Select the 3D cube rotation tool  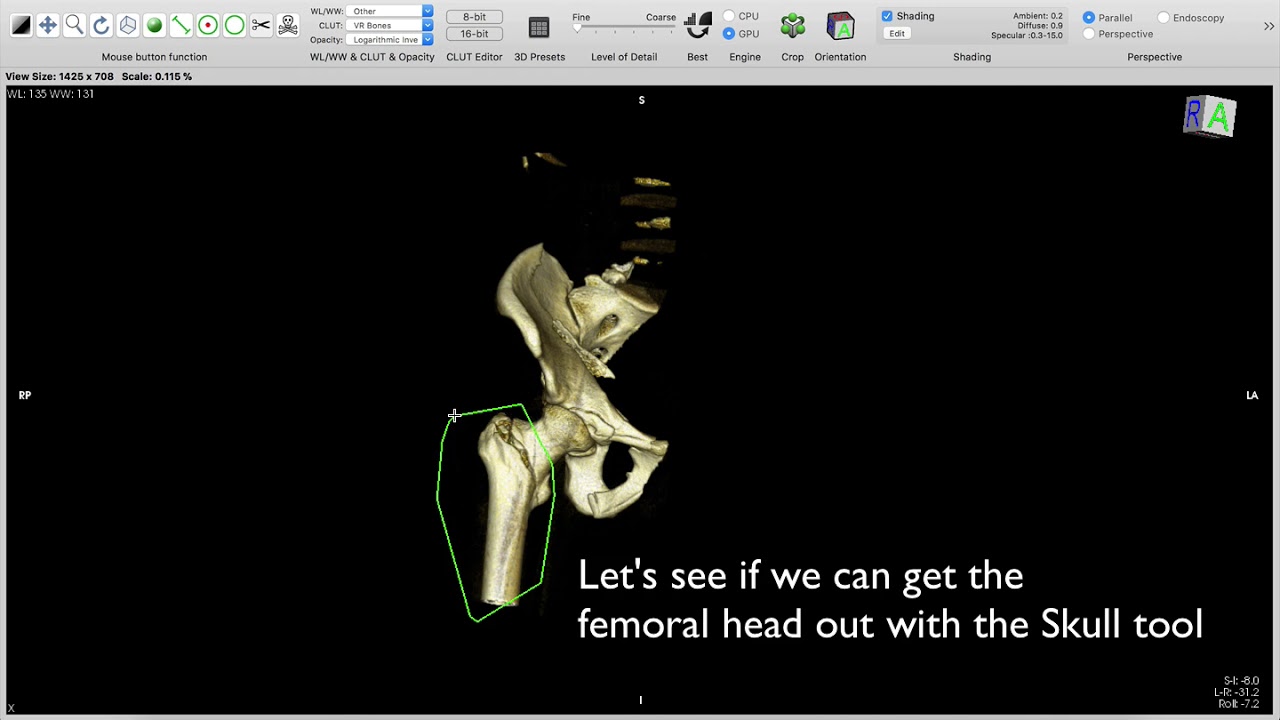coord(128,25)
